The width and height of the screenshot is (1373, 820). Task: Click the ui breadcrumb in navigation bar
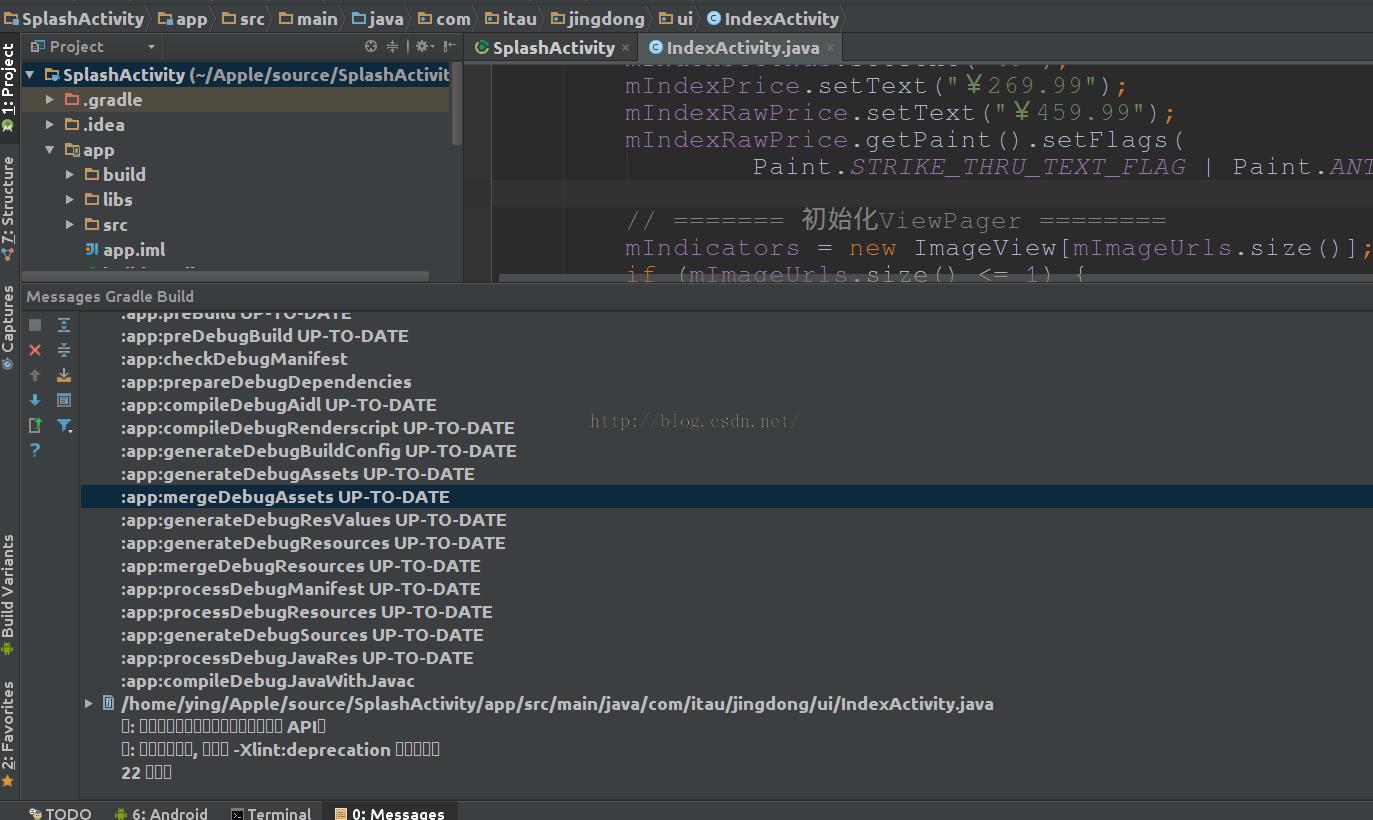pos(675,18)
